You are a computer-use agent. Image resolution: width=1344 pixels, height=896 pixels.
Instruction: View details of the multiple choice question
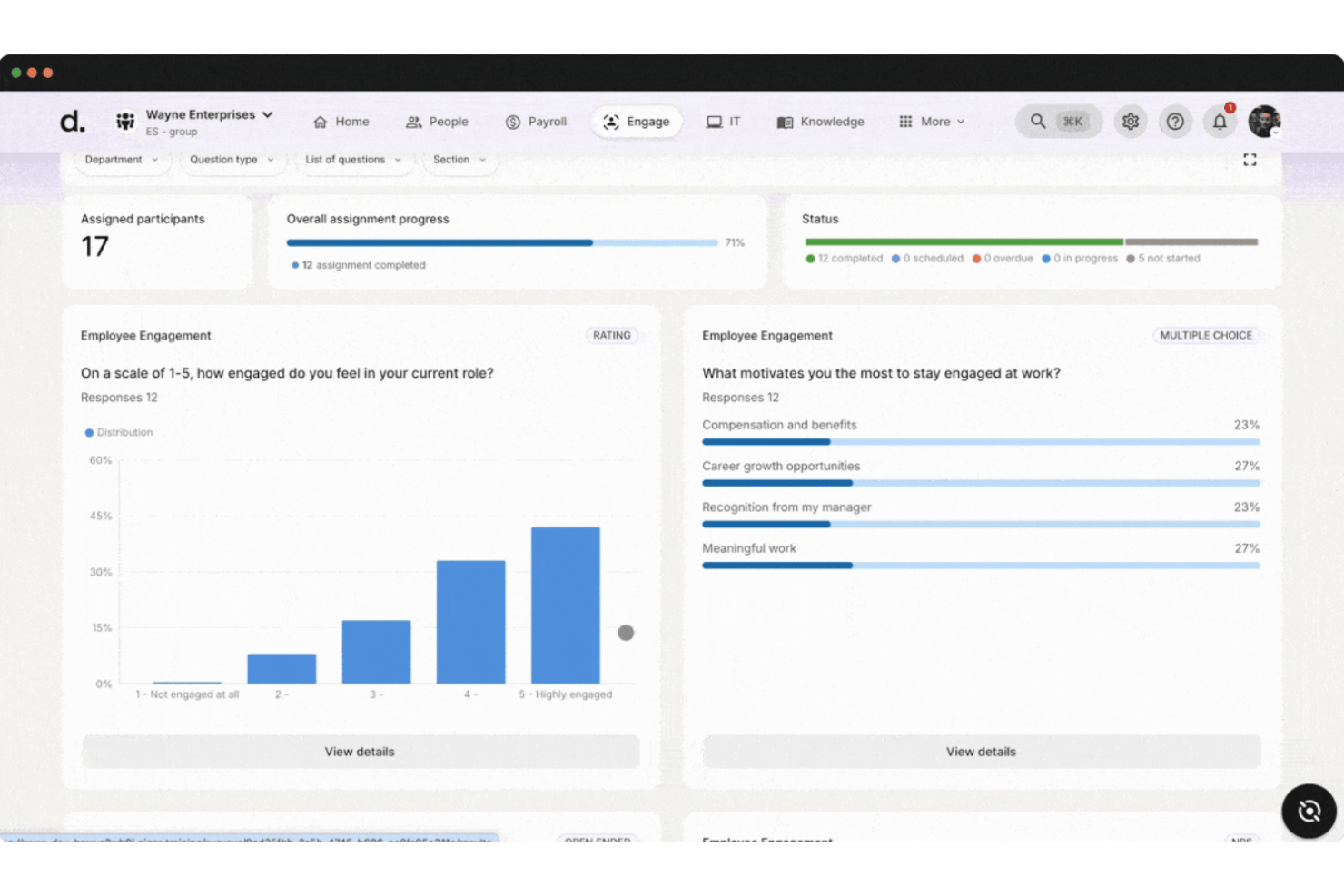pyautogui.click(x=982, y=752)
